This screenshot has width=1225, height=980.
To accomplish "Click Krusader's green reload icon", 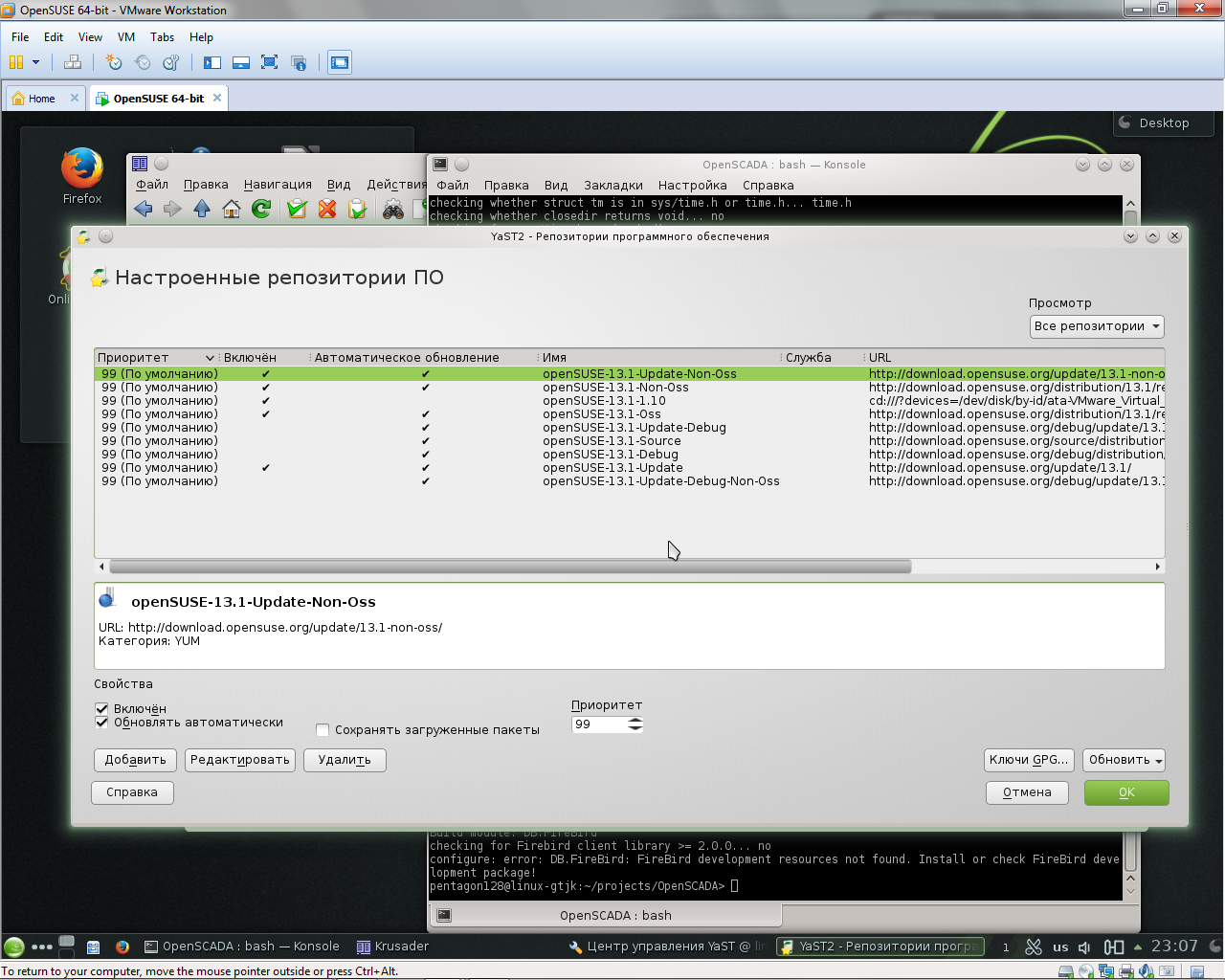I will [261, 209].
